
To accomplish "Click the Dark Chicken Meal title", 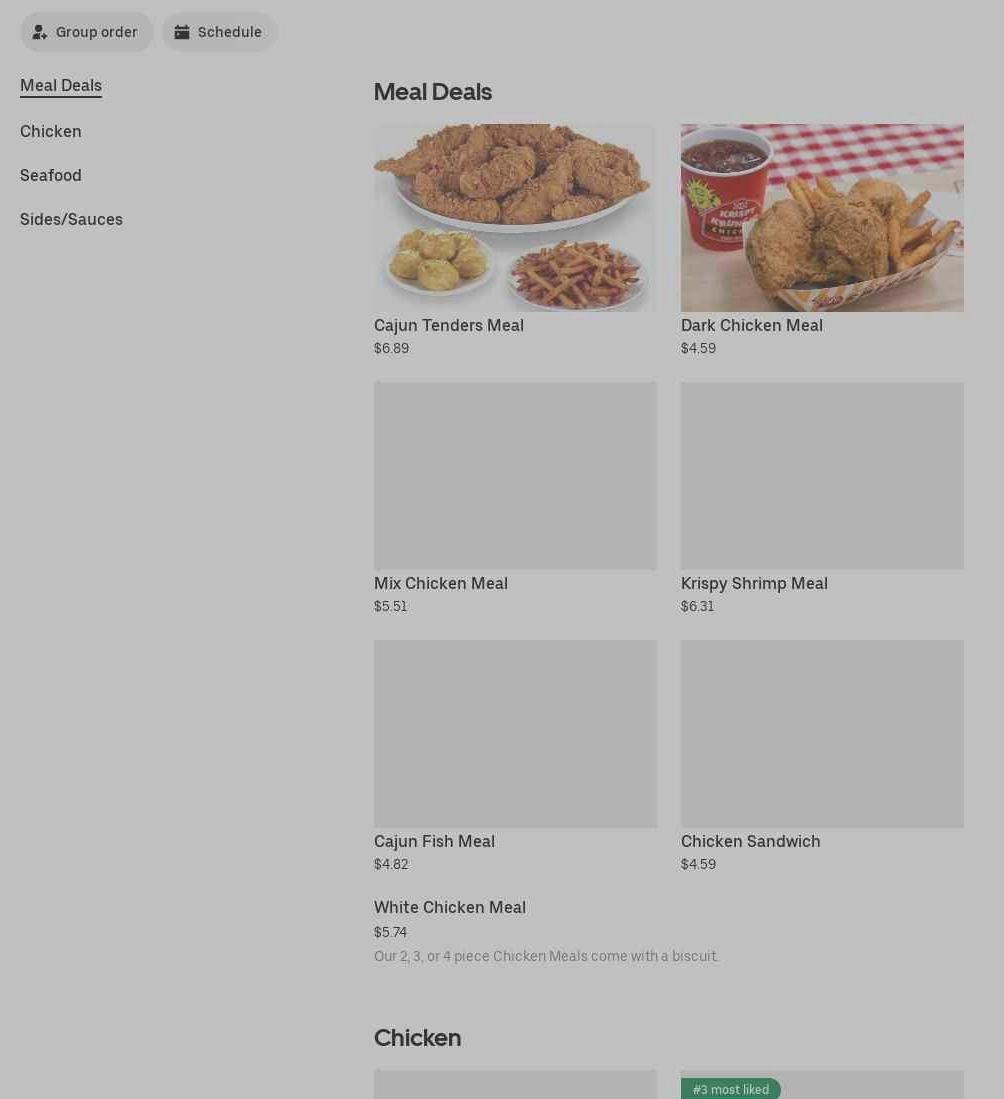I will [x=752, y=325].
